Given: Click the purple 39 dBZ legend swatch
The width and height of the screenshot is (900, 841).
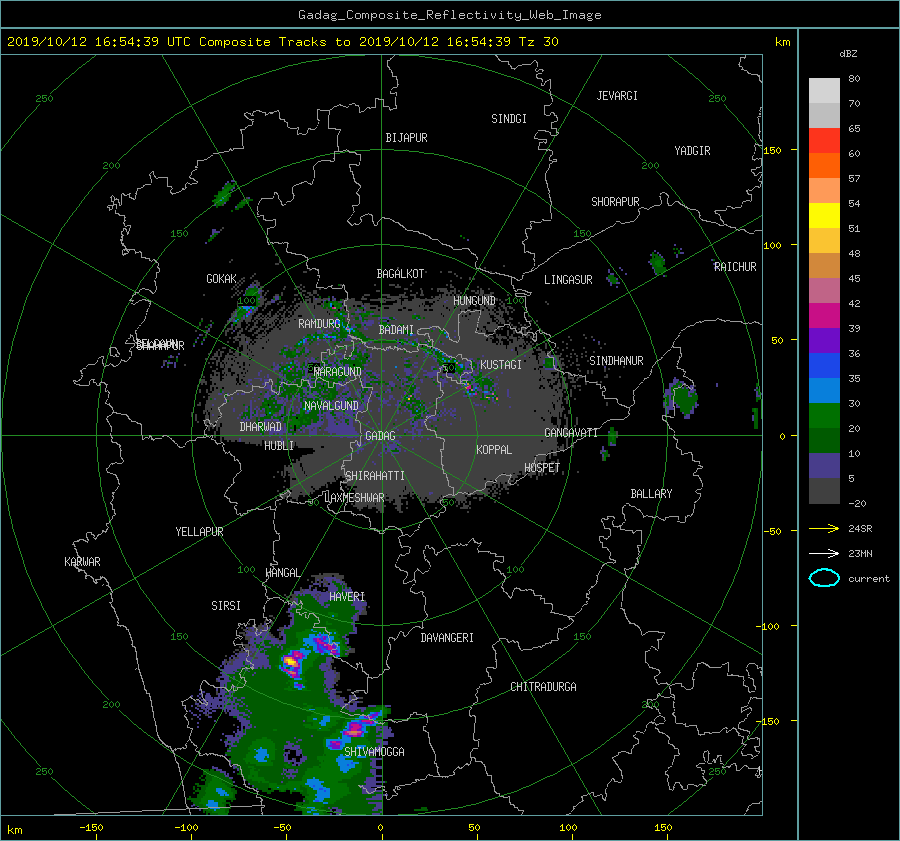Looking at the screenshot, I should [x=824, y=341].
